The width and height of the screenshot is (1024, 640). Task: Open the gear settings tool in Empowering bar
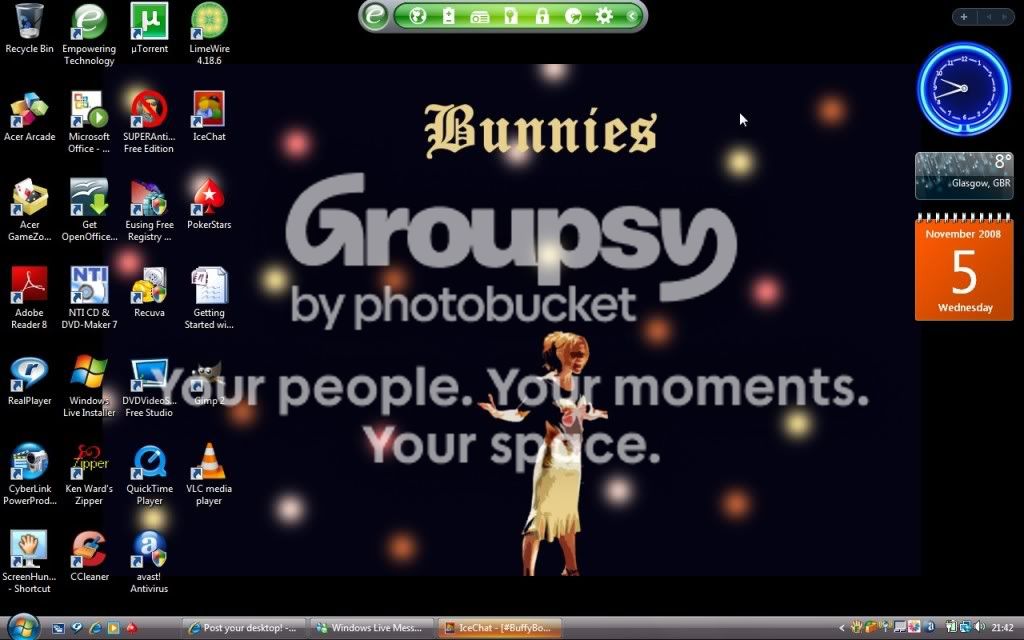(x=604, y=16)
